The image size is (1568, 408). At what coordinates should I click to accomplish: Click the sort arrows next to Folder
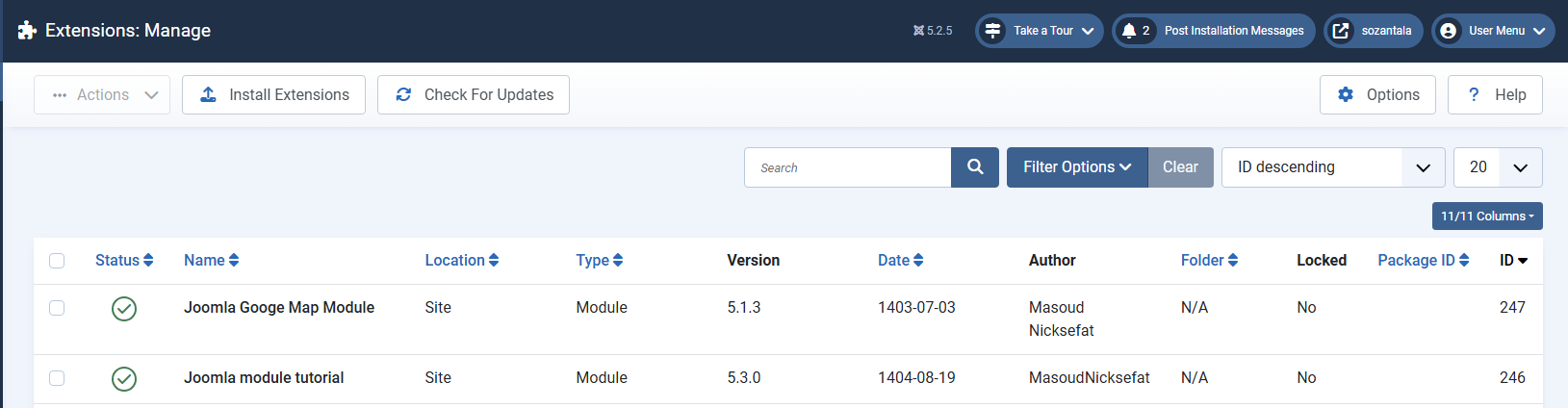pyautogui.click(x=1233, y=261)
